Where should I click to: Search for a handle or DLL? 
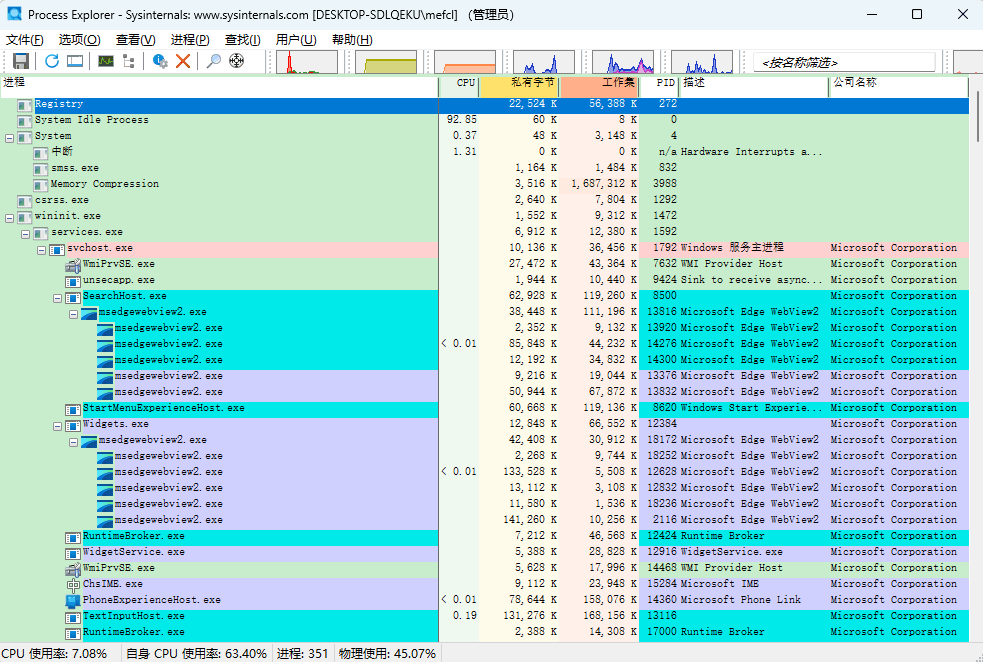(214, 60)
